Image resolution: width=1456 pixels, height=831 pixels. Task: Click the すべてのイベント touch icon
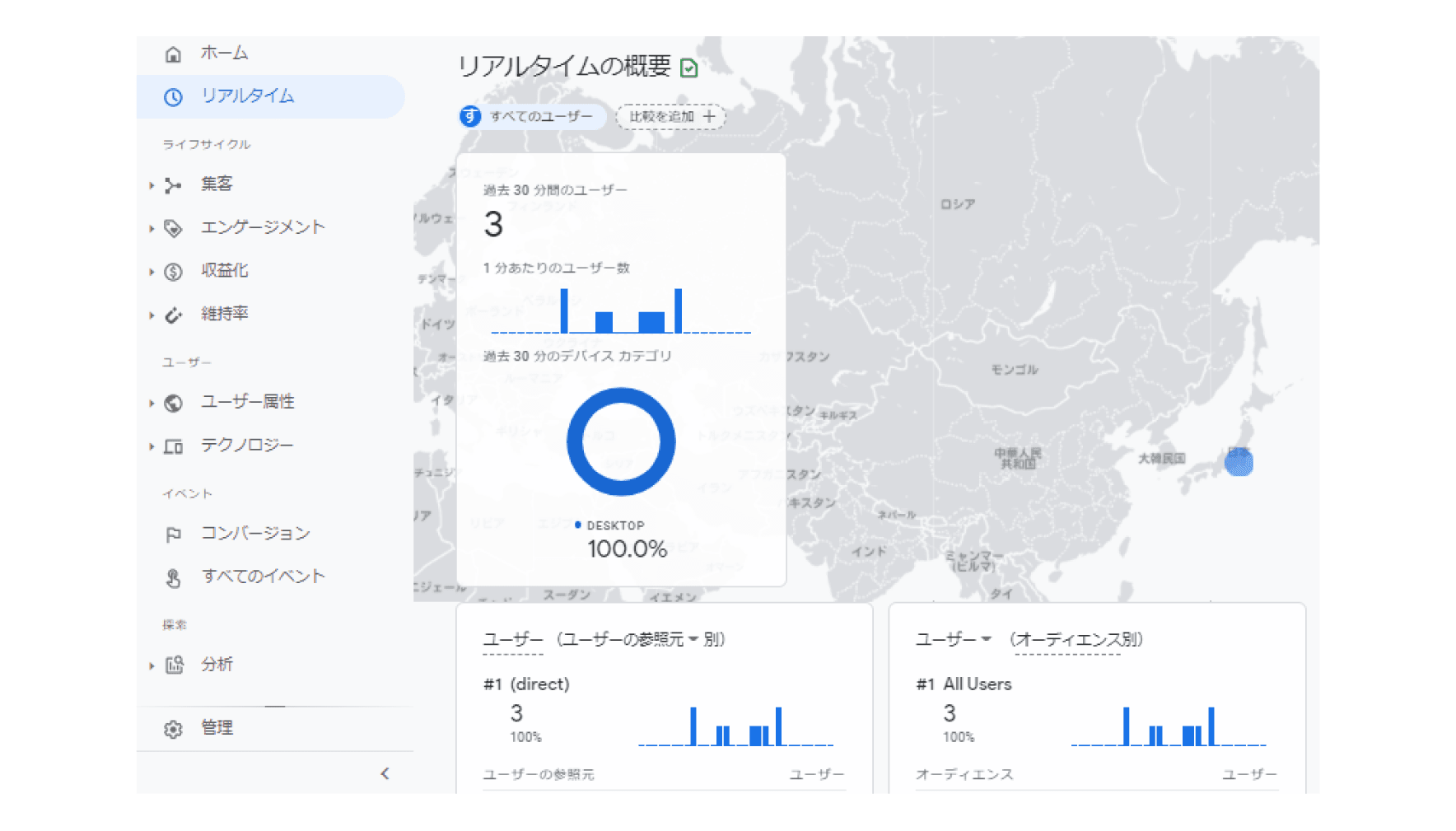tap(173, 578)
